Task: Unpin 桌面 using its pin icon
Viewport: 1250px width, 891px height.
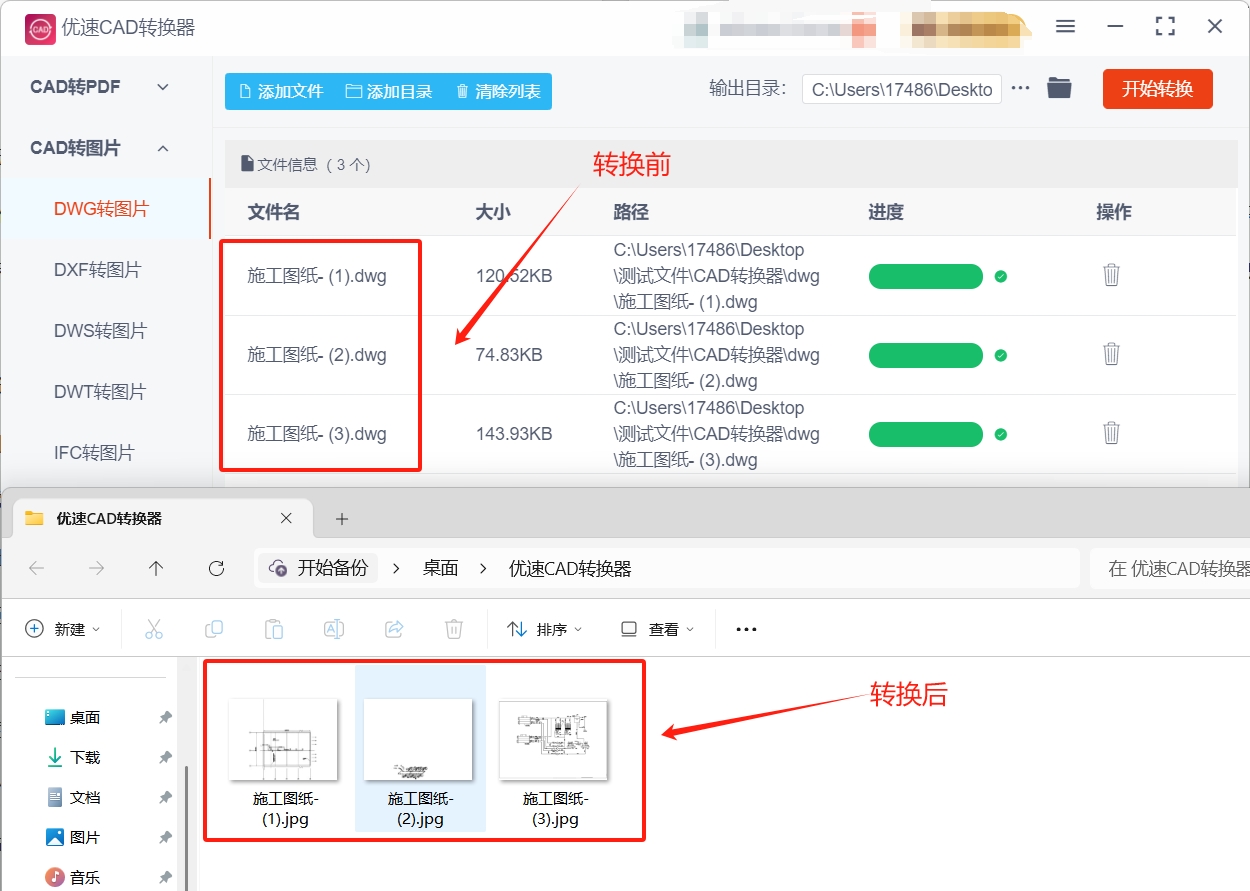Action: click(165, 717)
